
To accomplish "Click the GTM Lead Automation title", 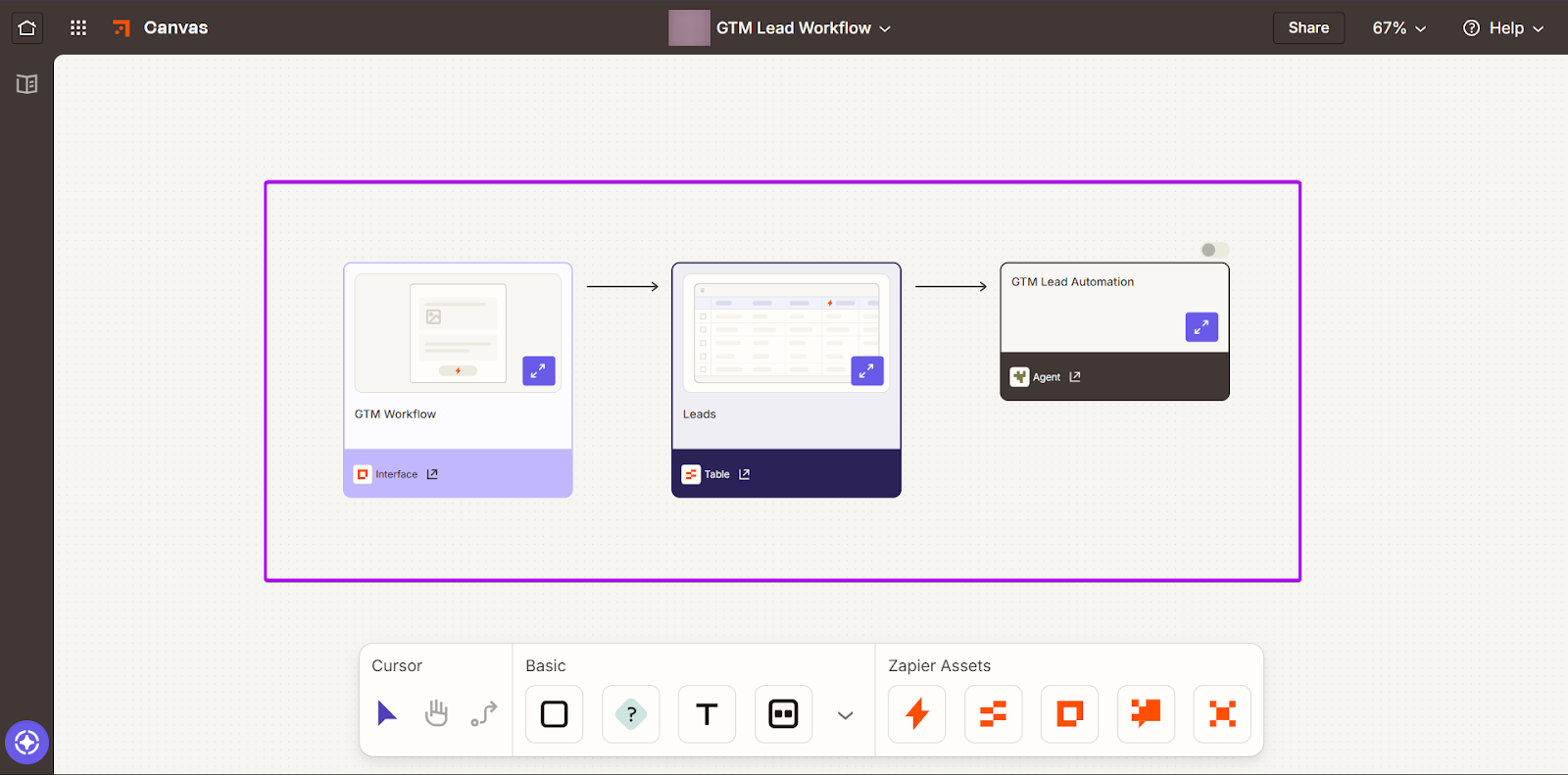I will point(1073,282).
